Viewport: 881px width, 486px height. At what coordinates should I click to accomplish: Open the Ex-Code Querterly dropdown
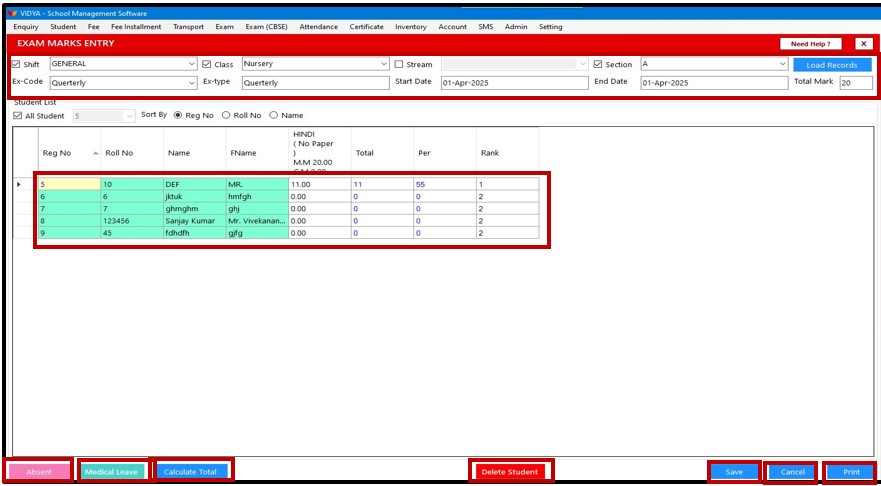[192, 83]
